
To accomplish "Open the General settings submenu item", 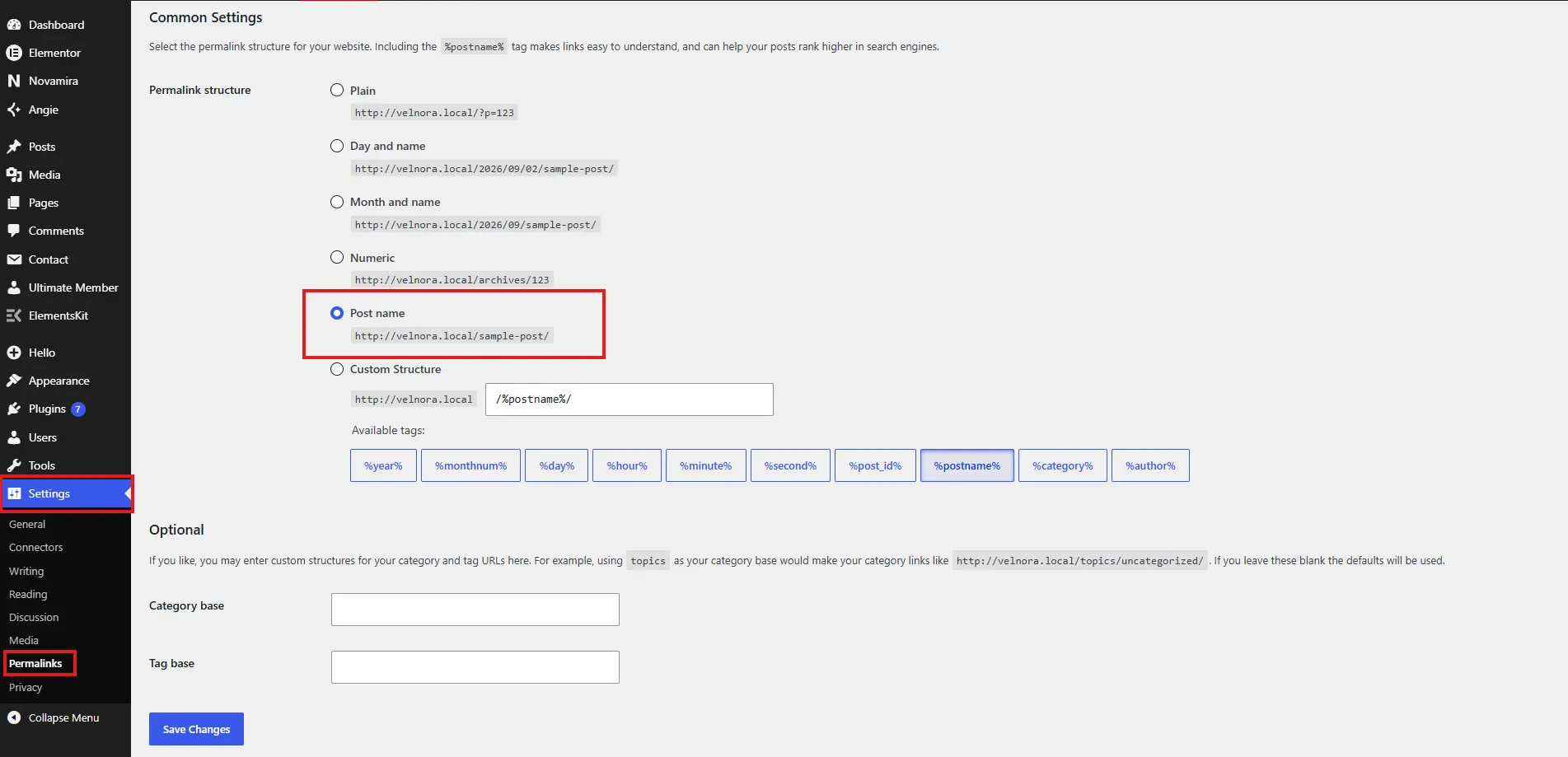I will [27, 524].
